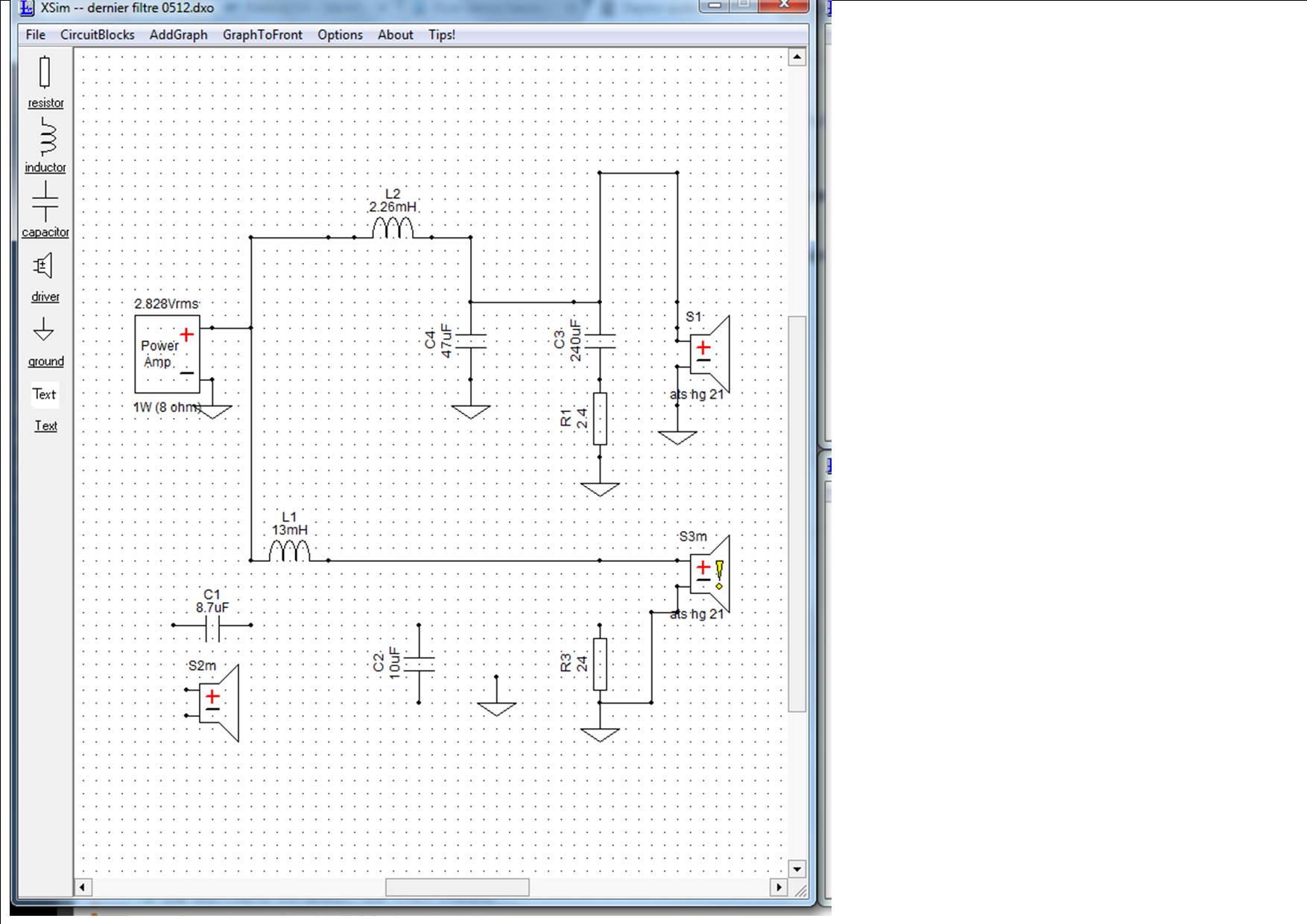
Task: Open the GraphToFront menu
Action: click(x=262, y=35)
